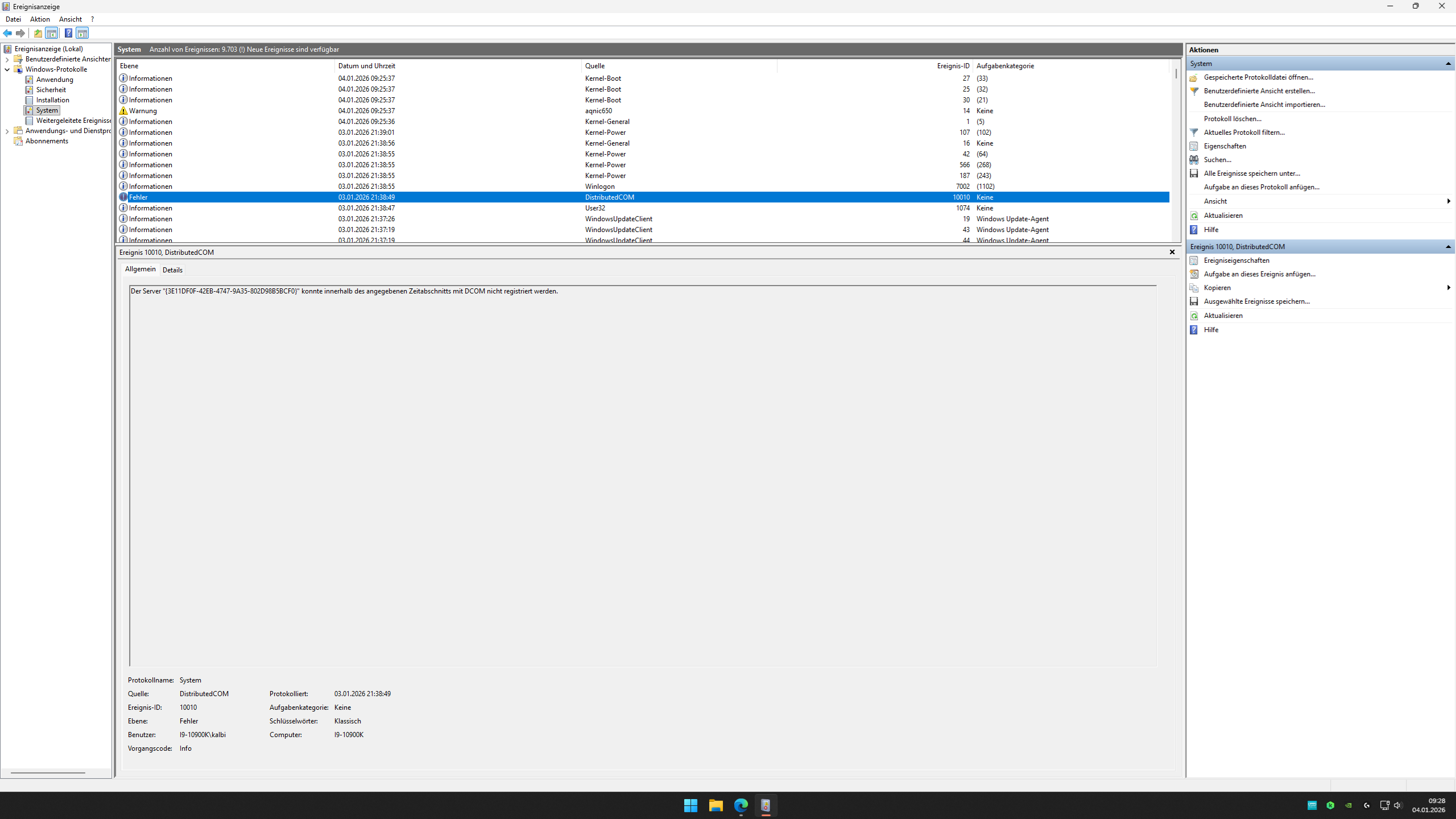Click the green refresh icon under System actions
The image size is (1456, 819).
point(1194,216)
